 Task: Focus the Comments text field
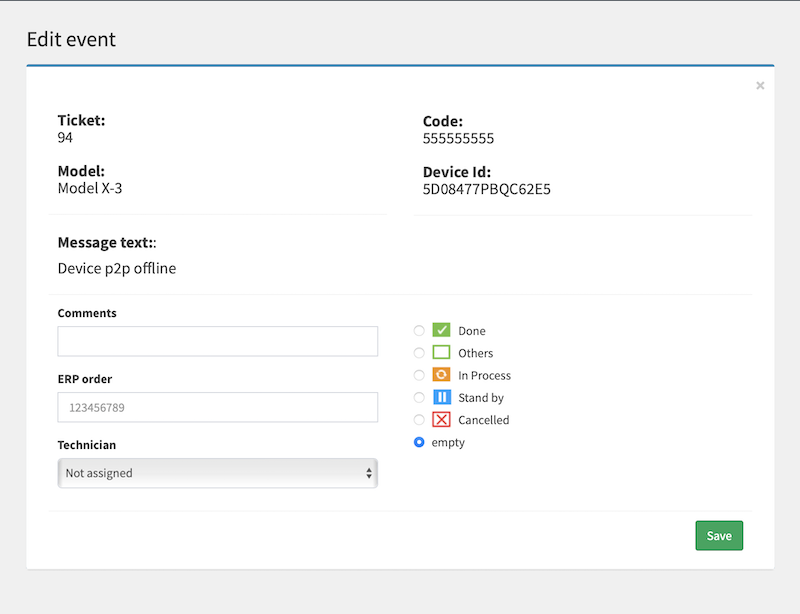tap(217, 341)
